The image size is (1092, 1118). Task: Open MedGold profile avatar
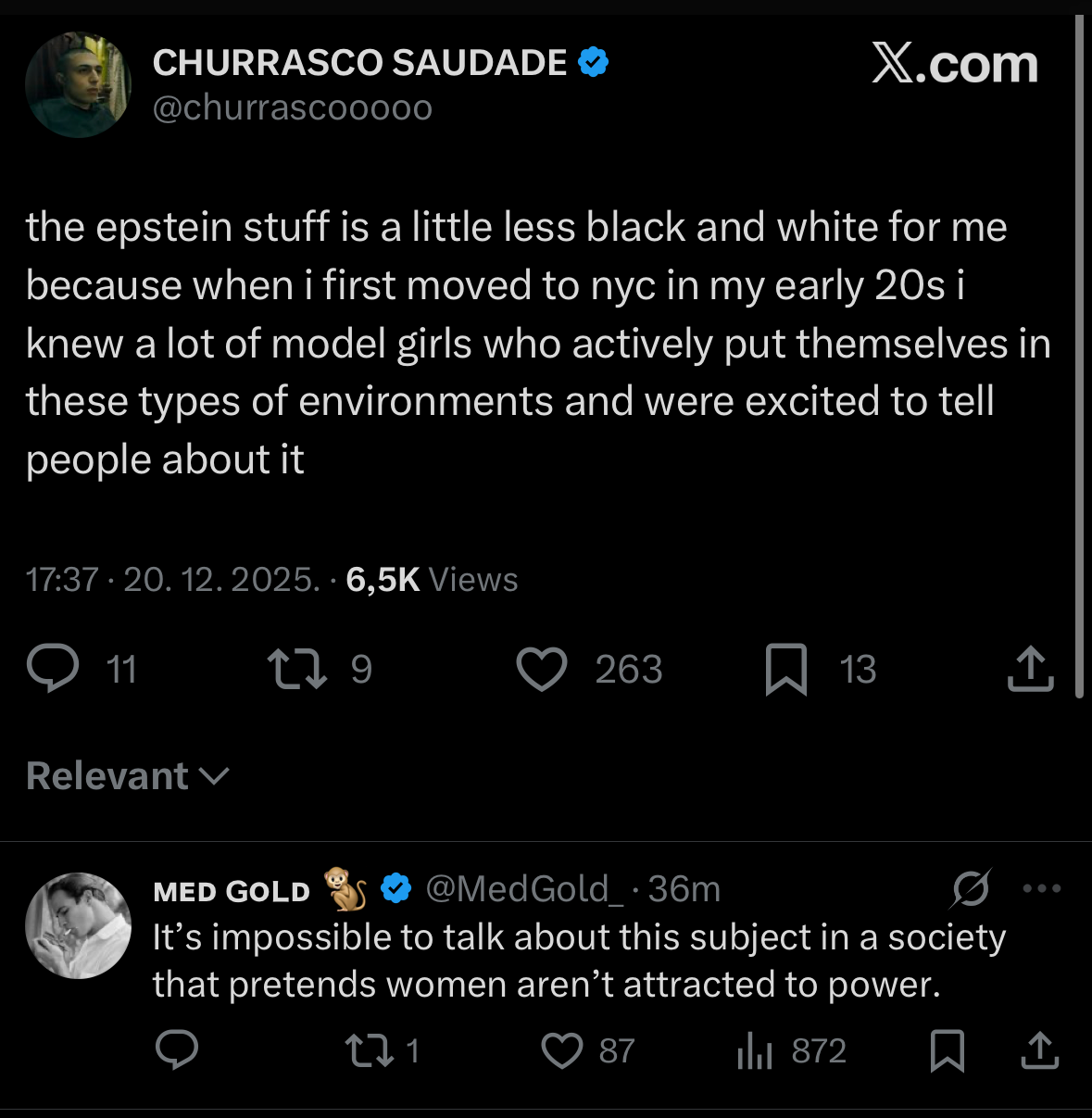pyautogui.click(x=79, y=925)
